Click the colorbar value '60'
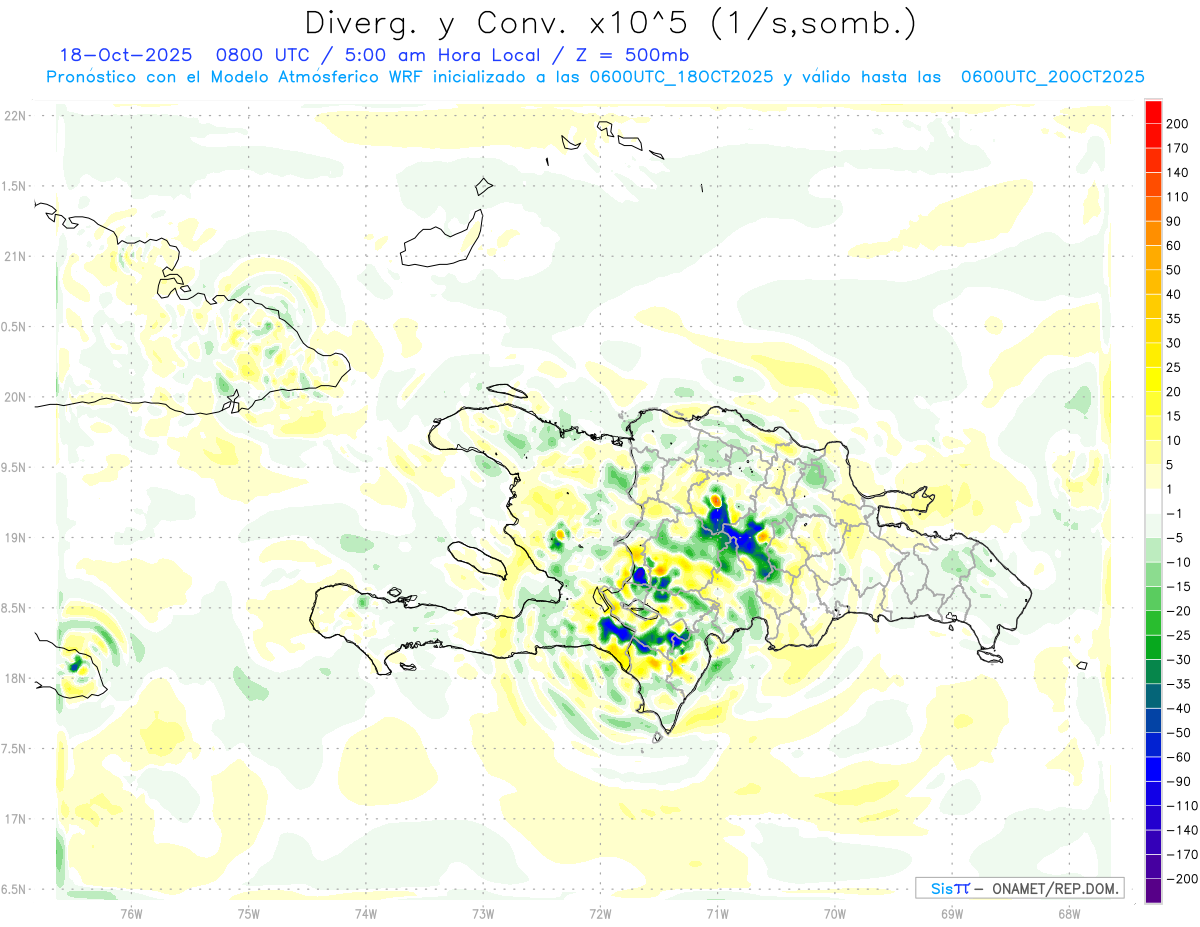The image size is (1200, 927). (x=1174, y=246)
